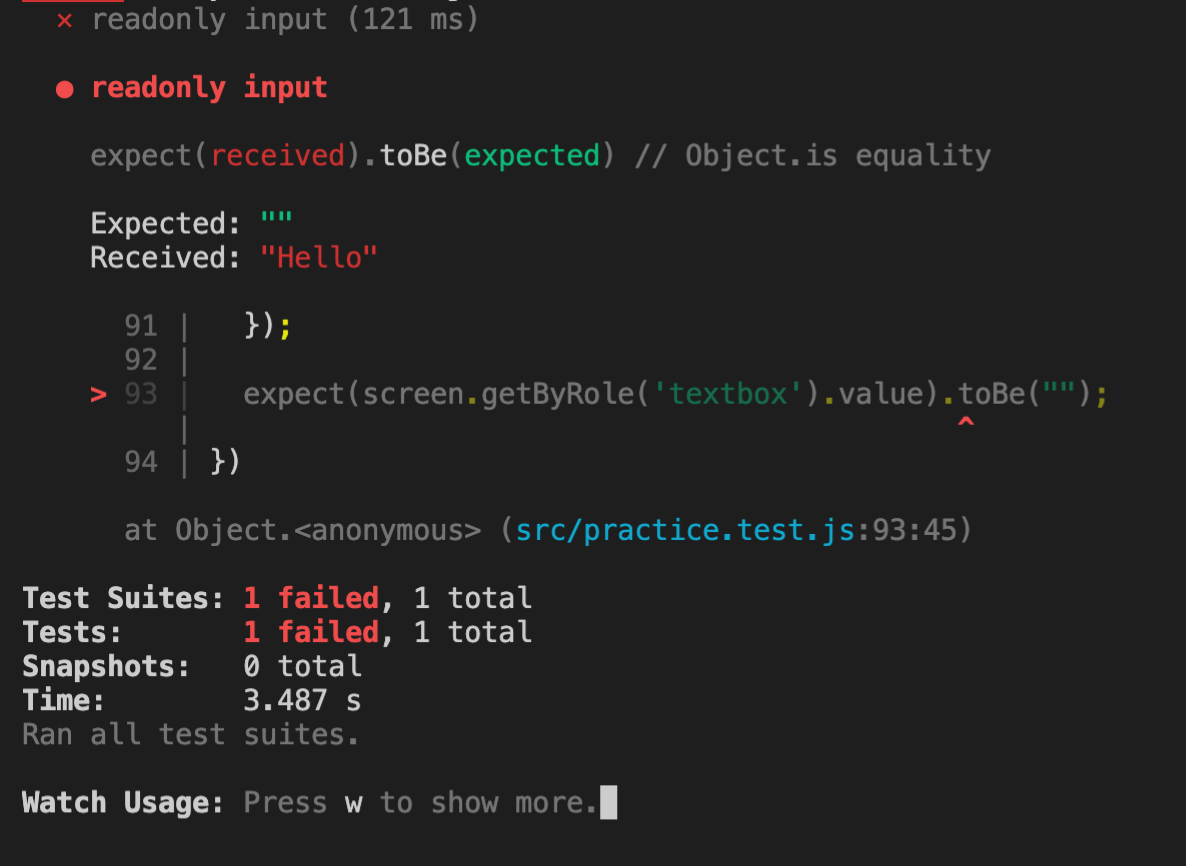This screenshot has height=866, width=1186.
Task: Click line number 91 in the code snippet
Action: click(141, 326)
